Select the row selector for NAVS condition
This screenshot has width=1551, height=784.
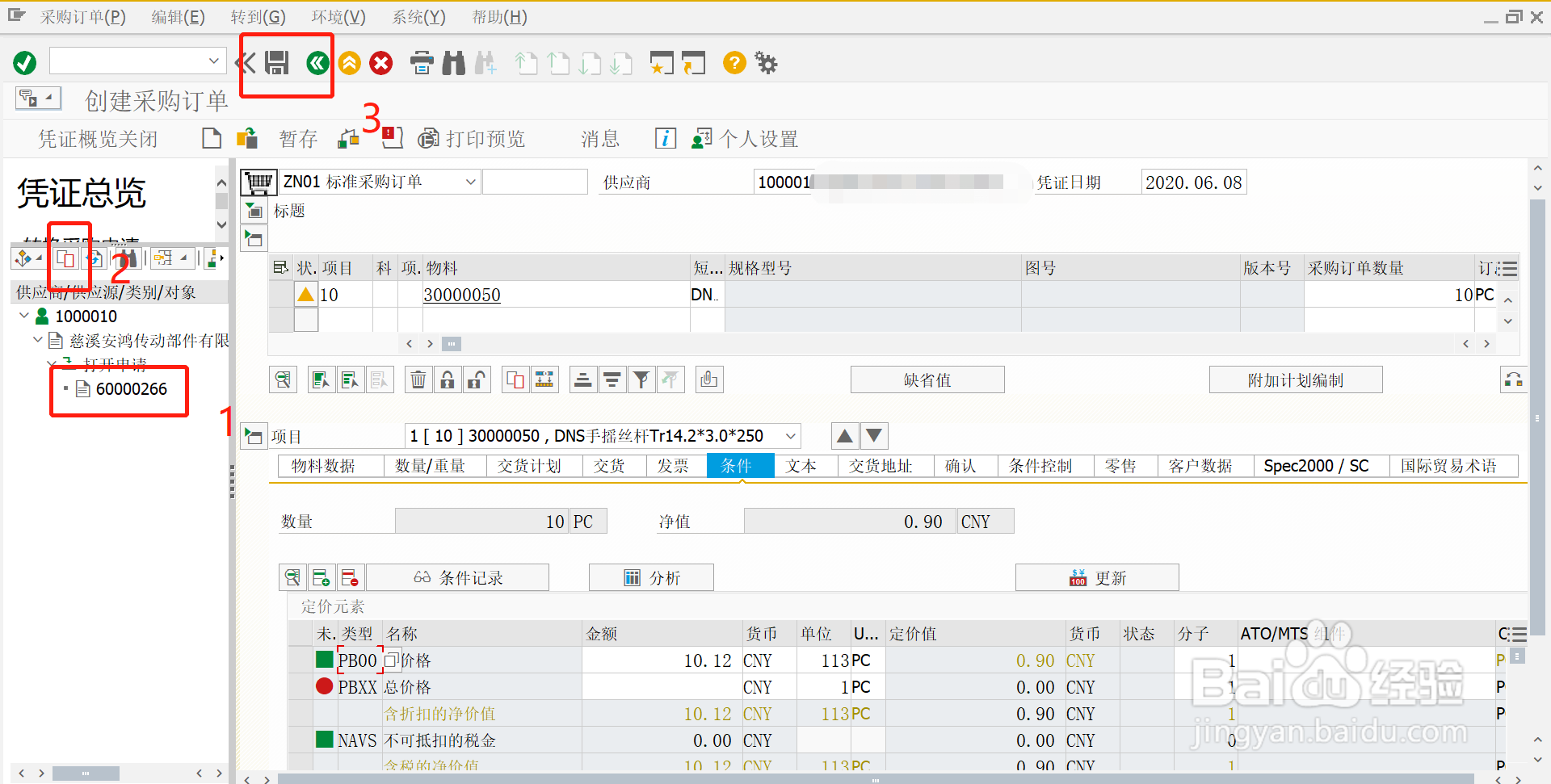(301, 740)
